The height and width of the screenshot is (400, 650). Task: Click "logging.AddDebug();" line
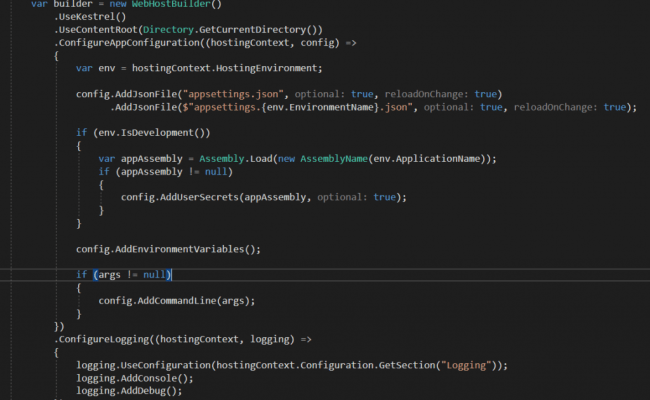click(x=129, y=391)
